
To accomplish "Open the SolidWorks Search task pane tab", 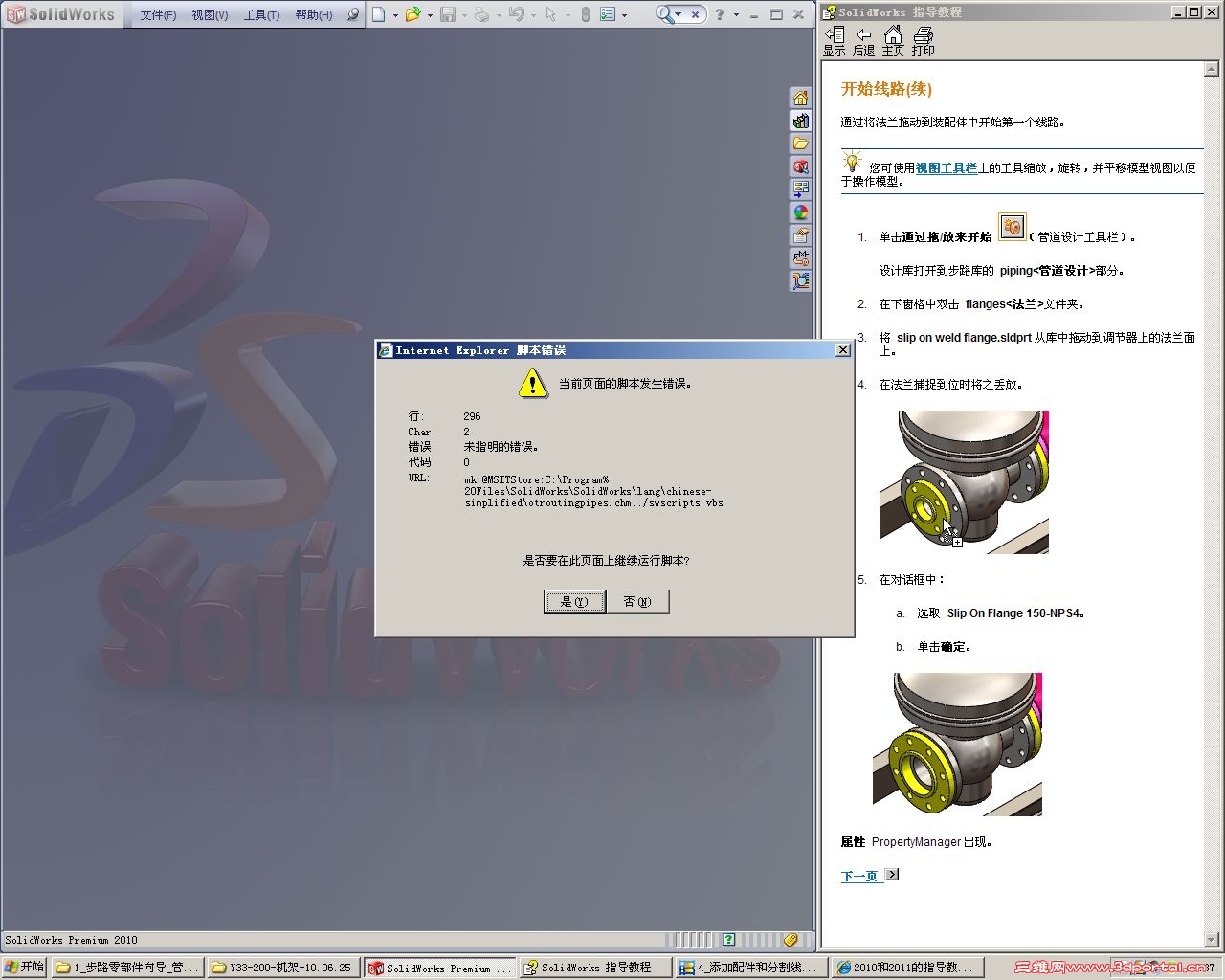I will pyautogui.click(x=801, y=167).
